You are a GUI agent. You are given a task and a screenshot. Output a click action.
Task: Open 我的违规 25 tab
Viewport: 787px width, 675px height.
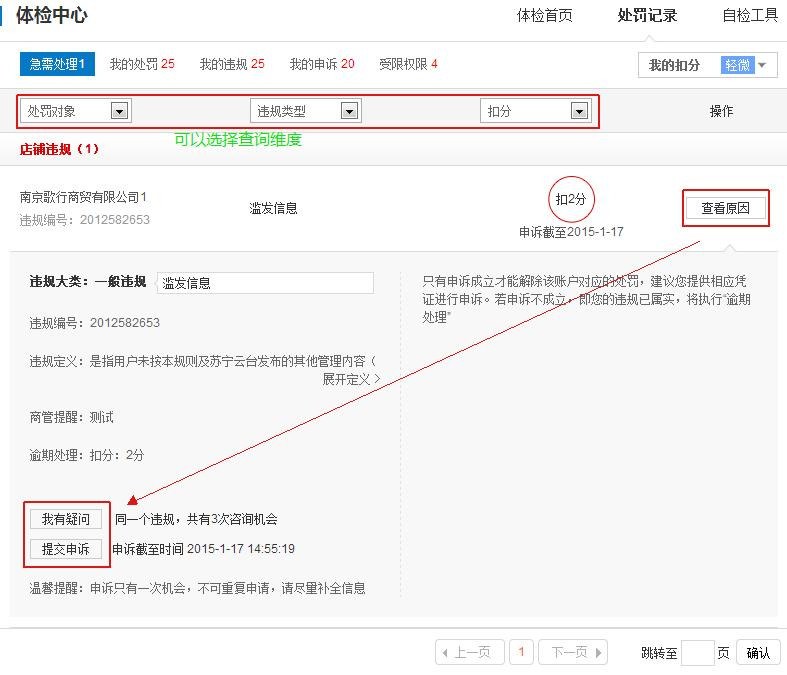[x=232, y=64]
